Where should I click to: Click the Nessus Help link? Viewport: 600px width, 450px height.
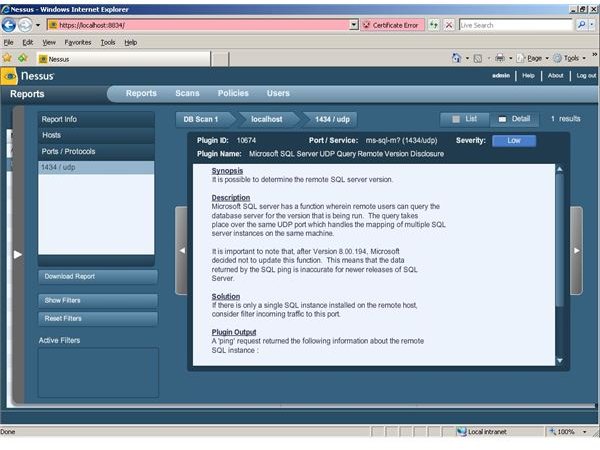528,76
